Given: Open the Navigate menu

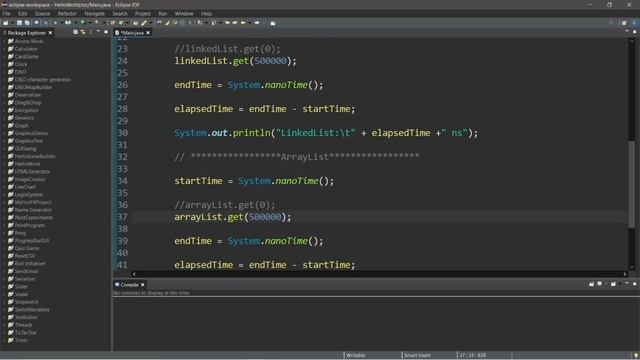Looking at the screenshot, I should coord(94,13).
